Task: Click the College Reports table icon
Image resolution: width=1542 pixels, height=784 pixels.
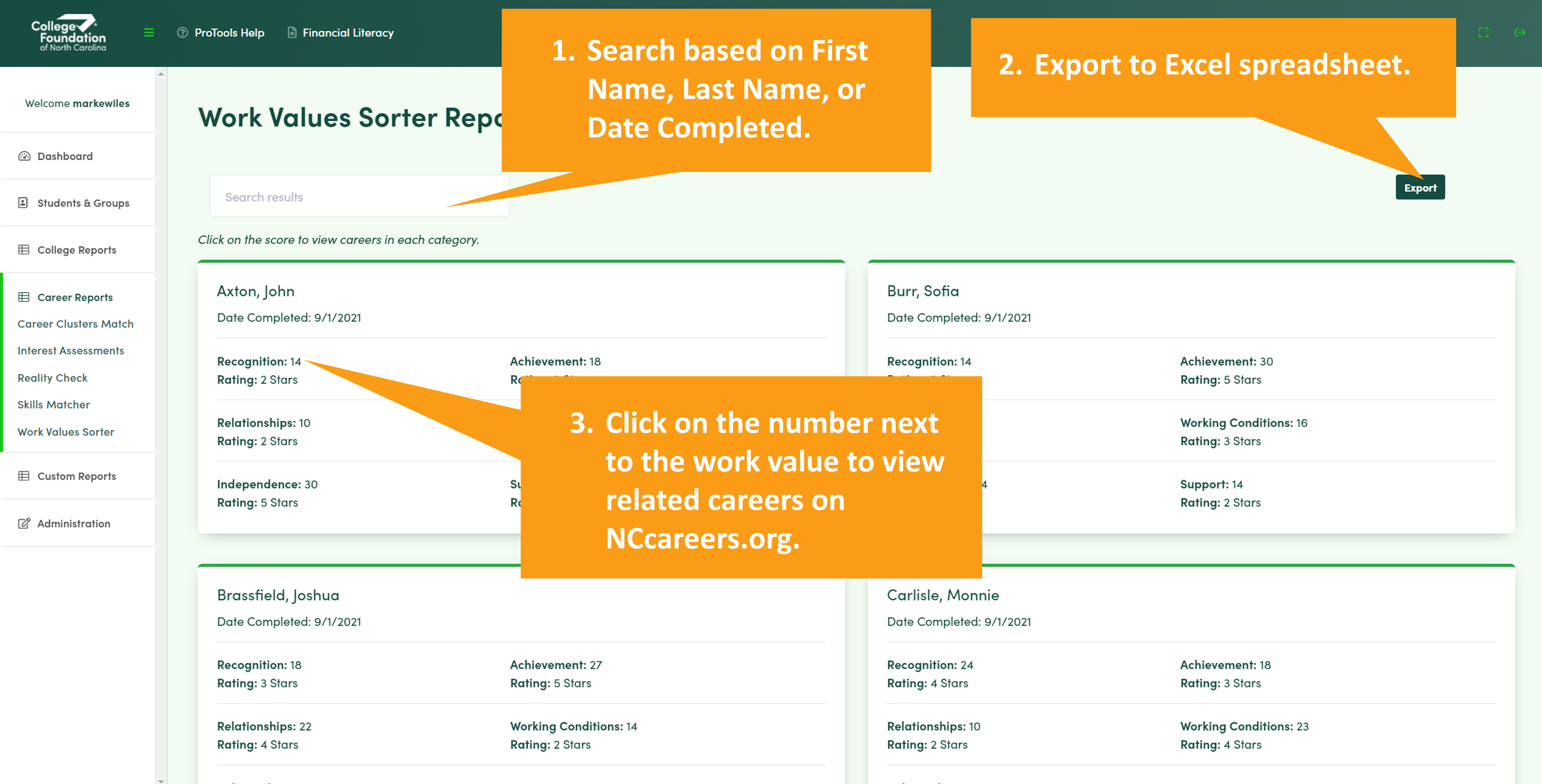Action: (x=23, y=250)
